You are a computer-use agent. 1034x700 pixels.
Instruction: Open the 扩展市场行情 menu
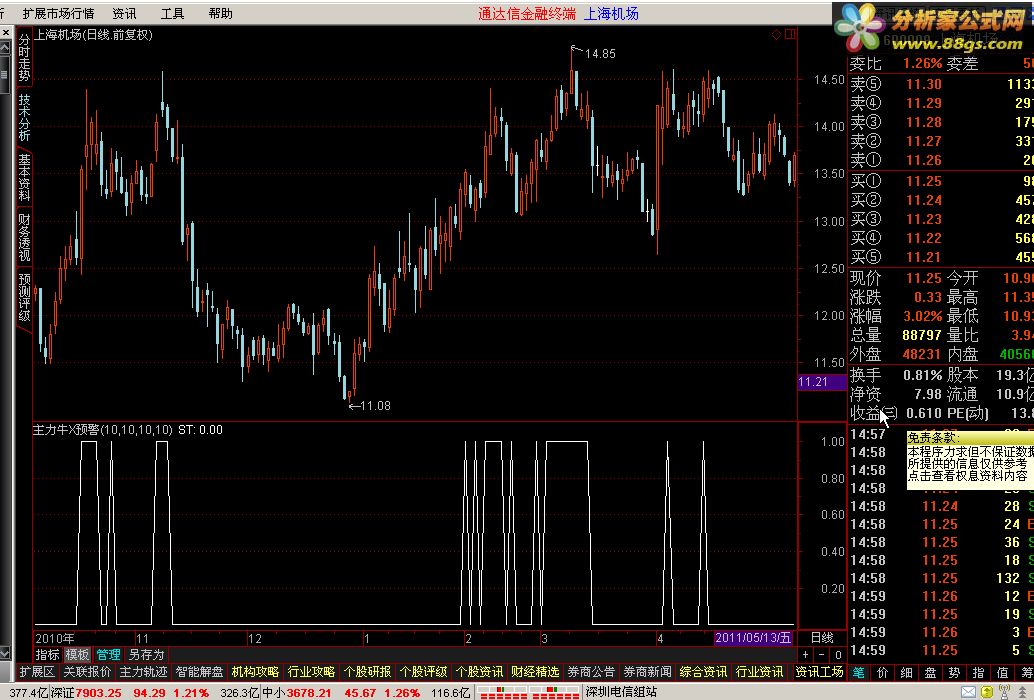point(58,13)
